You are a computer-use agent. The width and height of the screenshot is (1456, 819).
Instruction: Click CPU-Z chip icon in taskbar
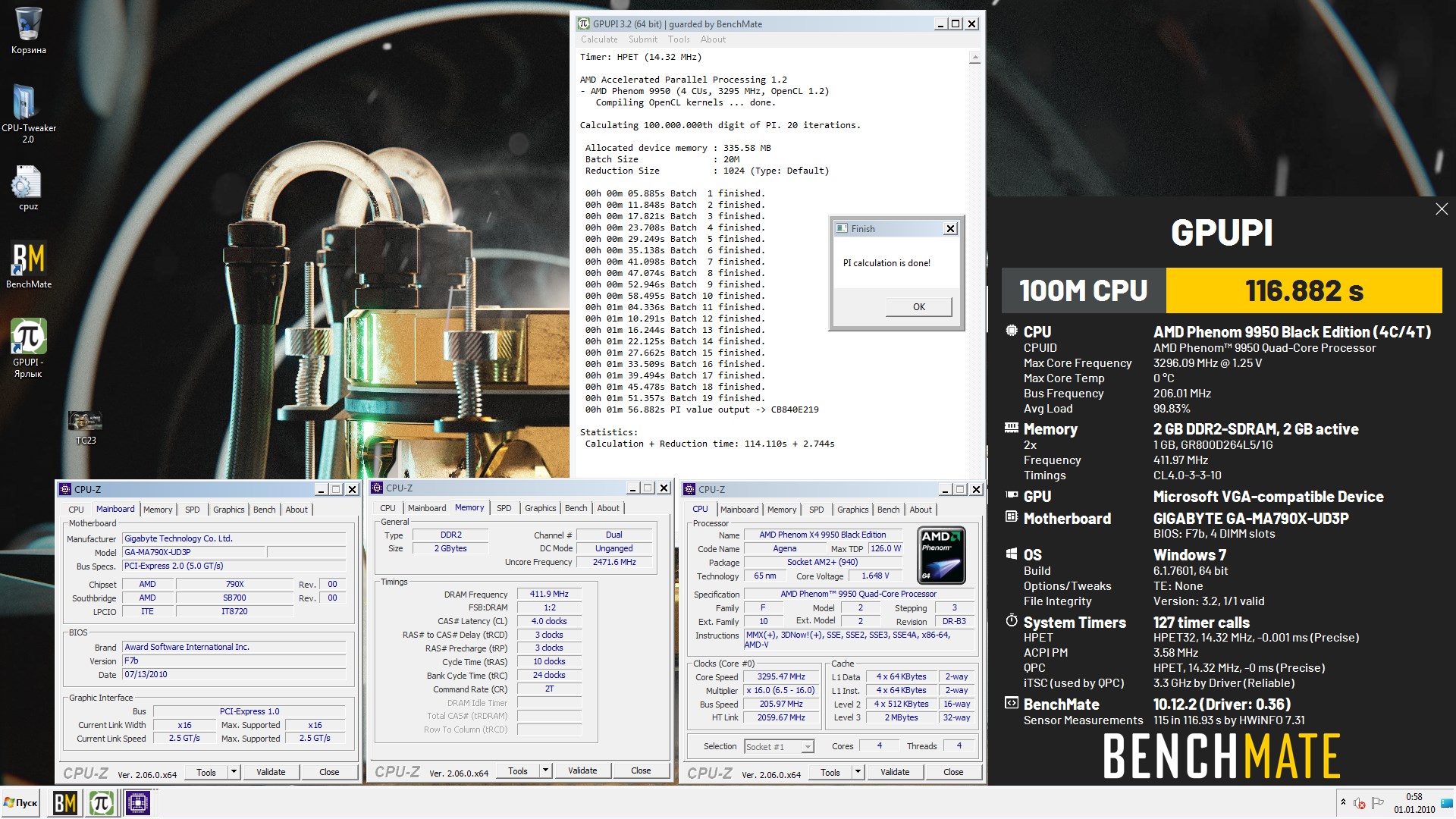[138, 802]
